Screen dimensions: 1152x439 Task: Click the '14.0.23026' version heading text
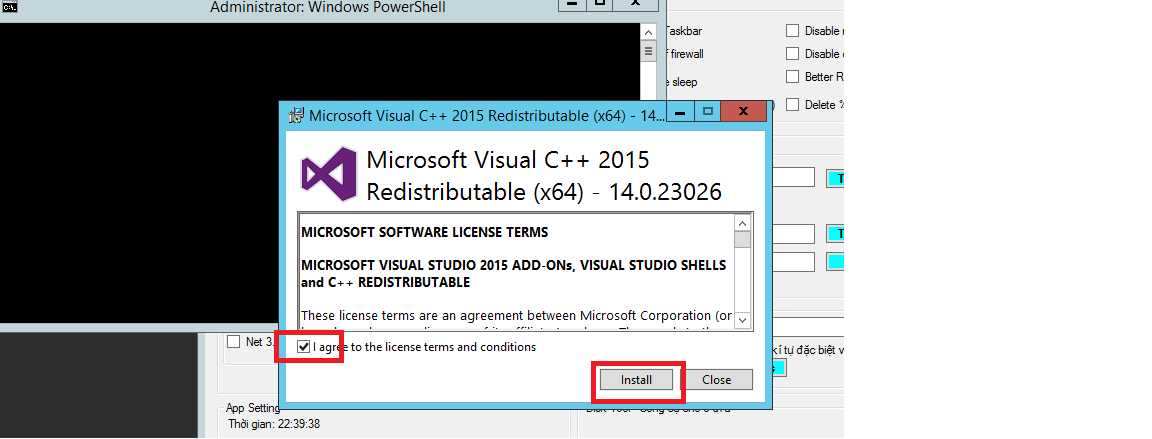click(x=666, y=192)
